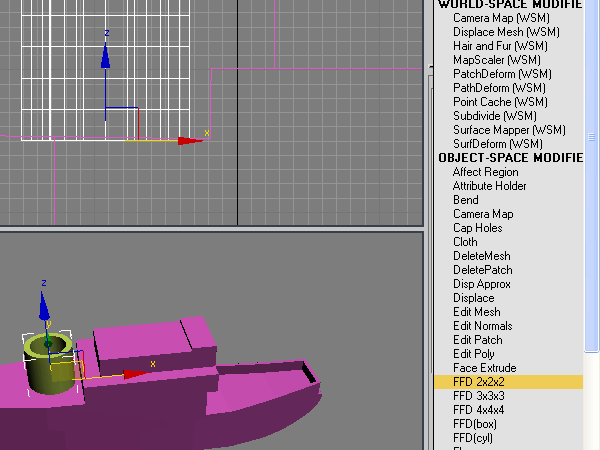This screenshot has width=600, height=450.
Task: Click red X axis arrow in top viewport
Action: pos(190,141)
